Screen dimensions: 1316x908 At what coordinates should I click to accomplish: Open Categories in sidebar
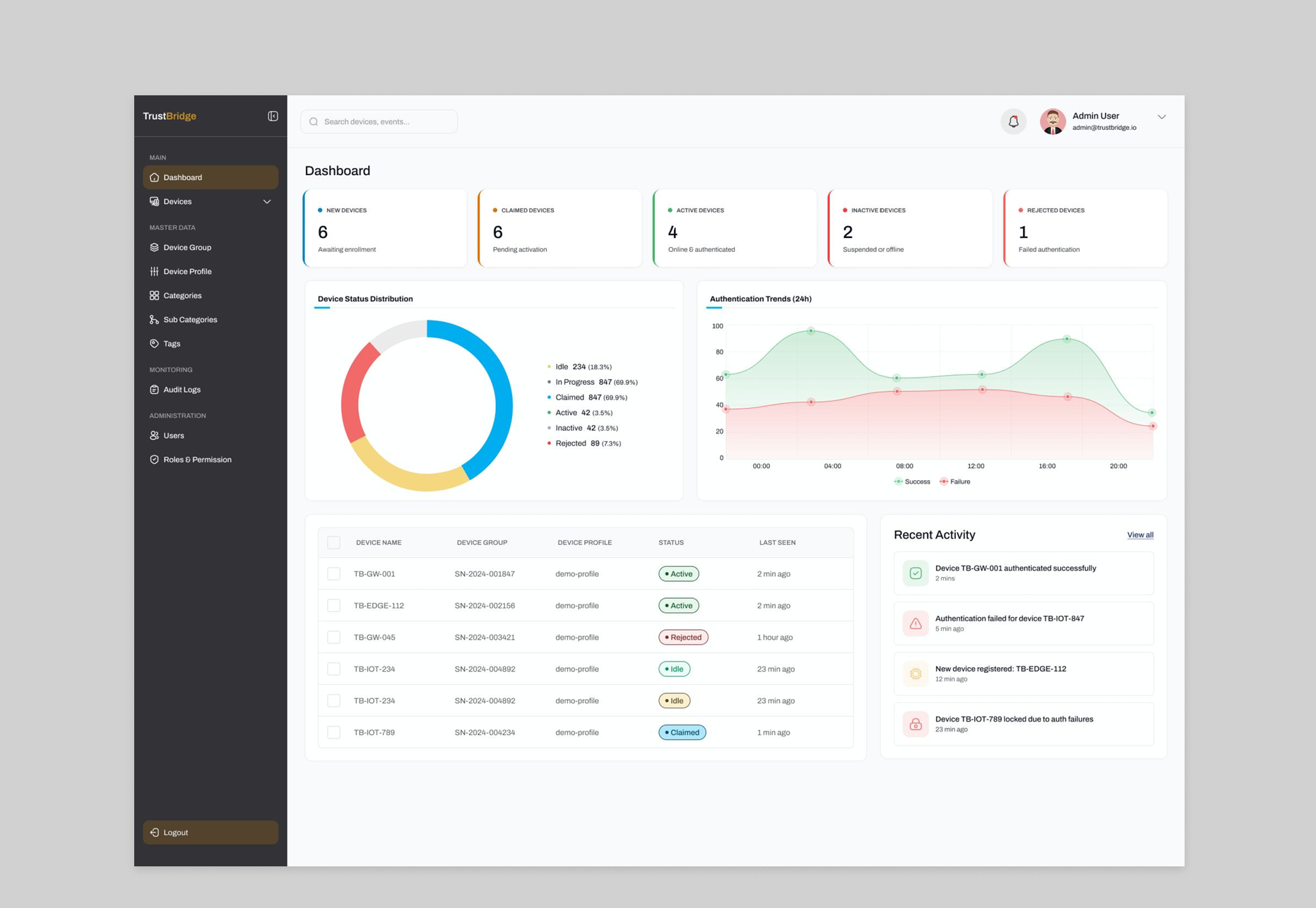click(211, 295)
